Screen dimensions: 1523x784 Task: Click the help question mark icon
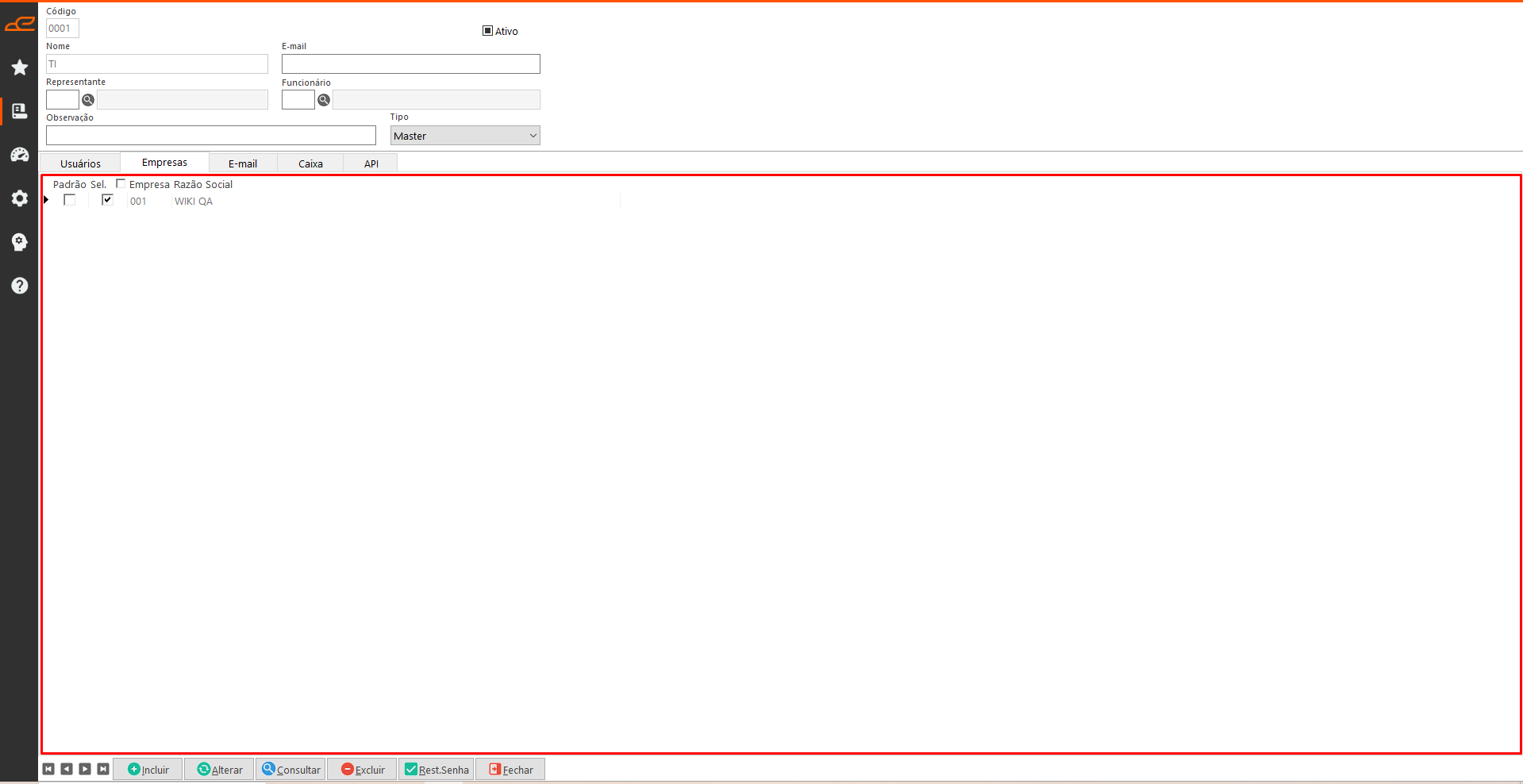(20, 286)
